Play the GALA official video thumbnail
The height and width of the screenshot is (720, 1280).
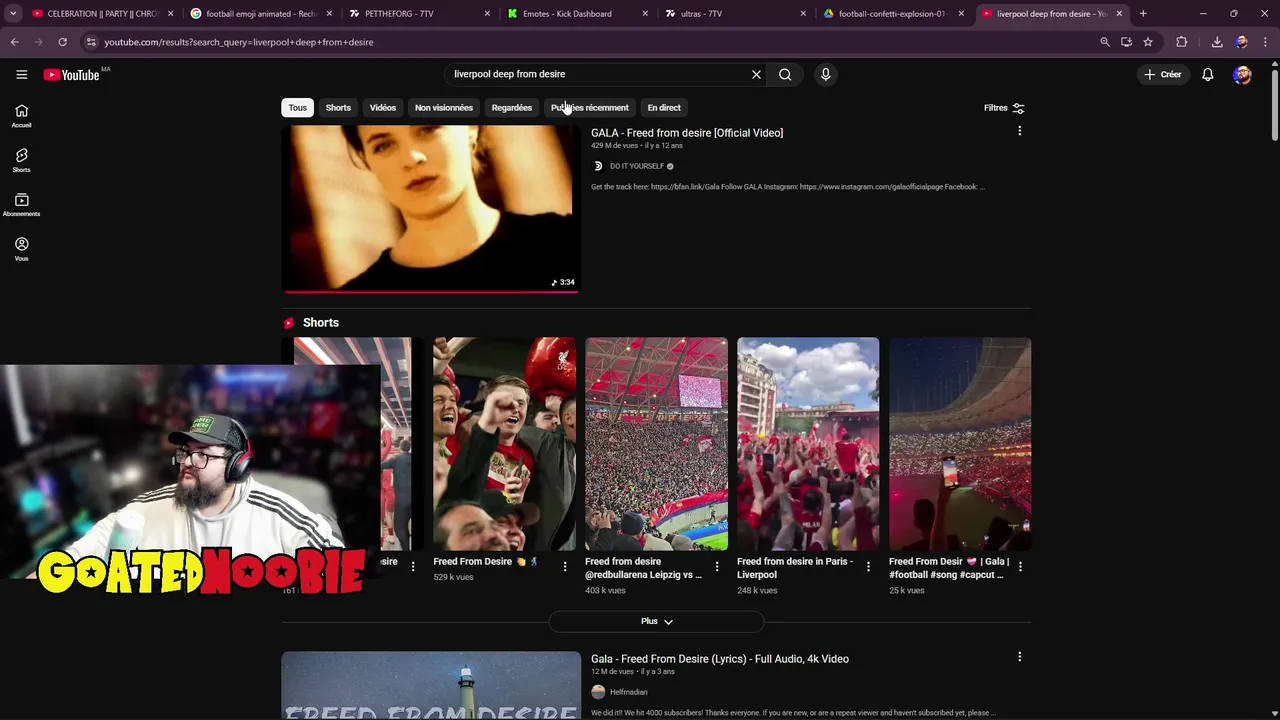(431, 209)
